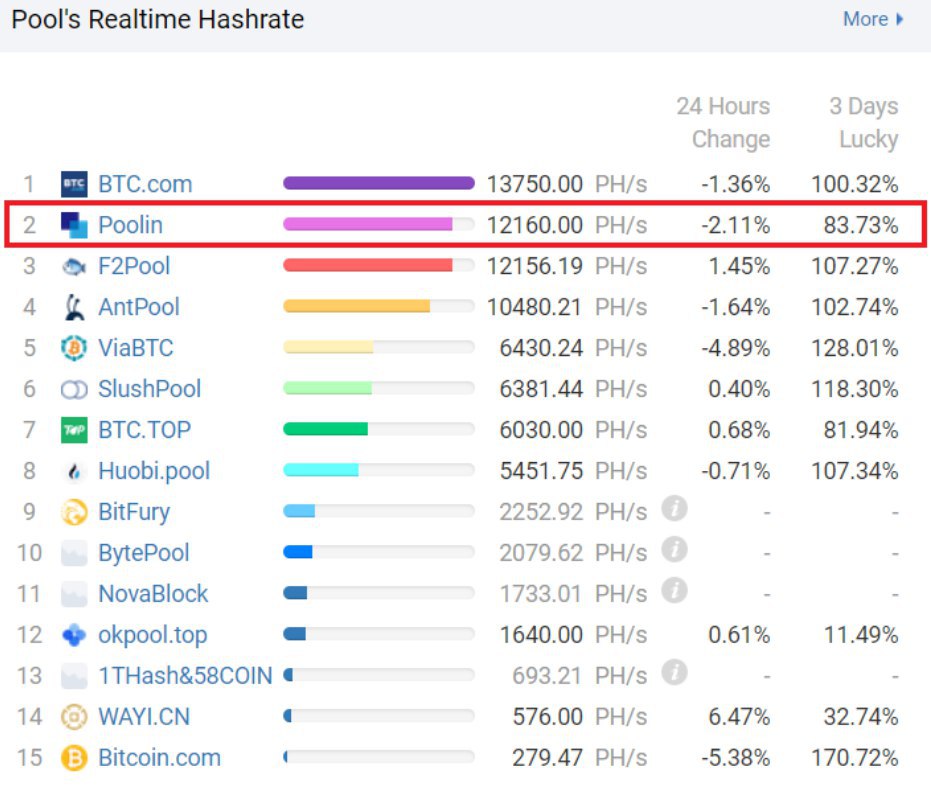931x797 pixels.
Task: Click the 12156.19 PH/s hashrate value
Action: (567, 266)
